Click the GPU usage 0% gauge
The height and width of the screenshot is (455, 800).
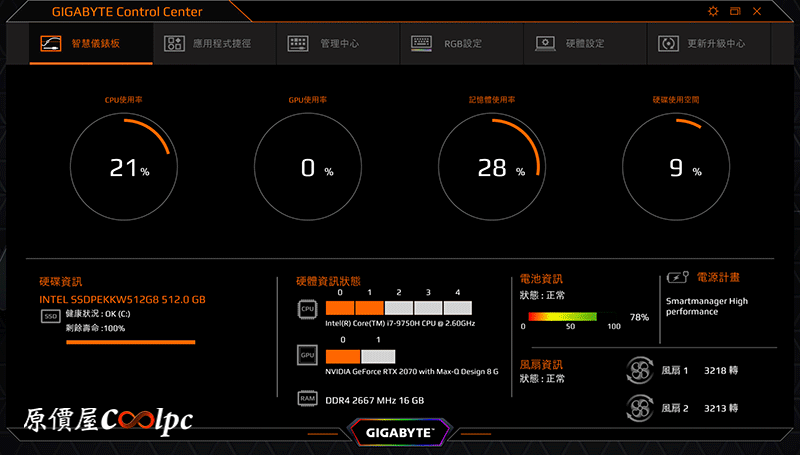click(x=308, y=167)
